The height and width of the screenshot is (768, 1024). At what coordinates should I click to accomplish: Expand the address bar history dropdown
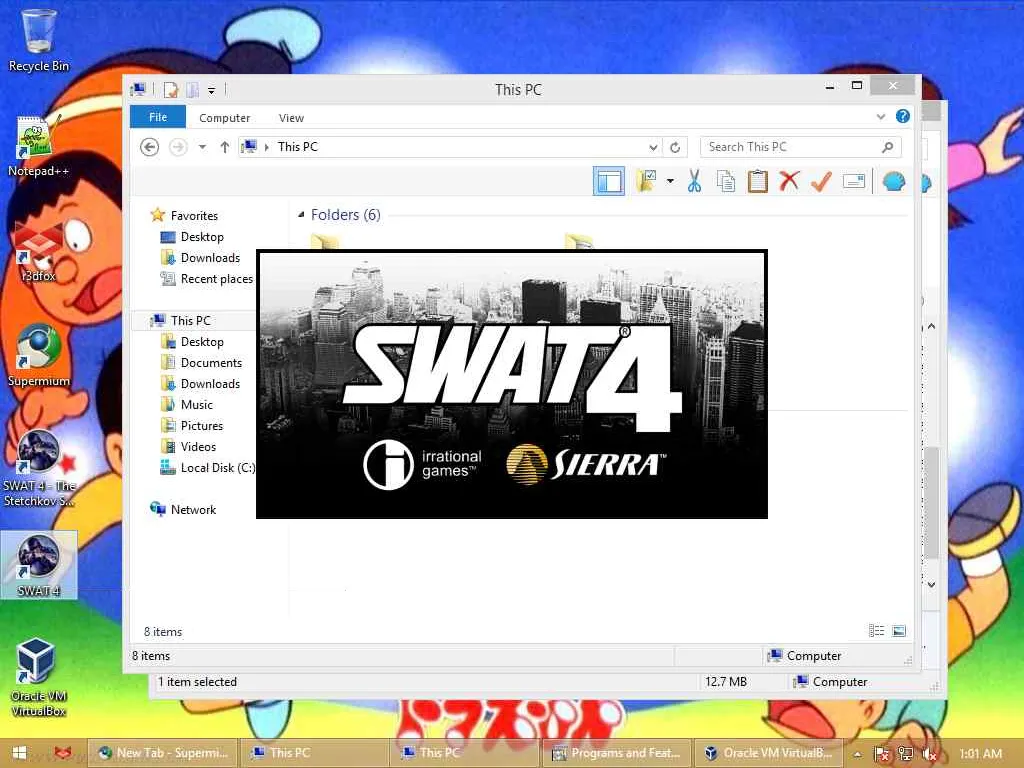[x=653, y=148]
